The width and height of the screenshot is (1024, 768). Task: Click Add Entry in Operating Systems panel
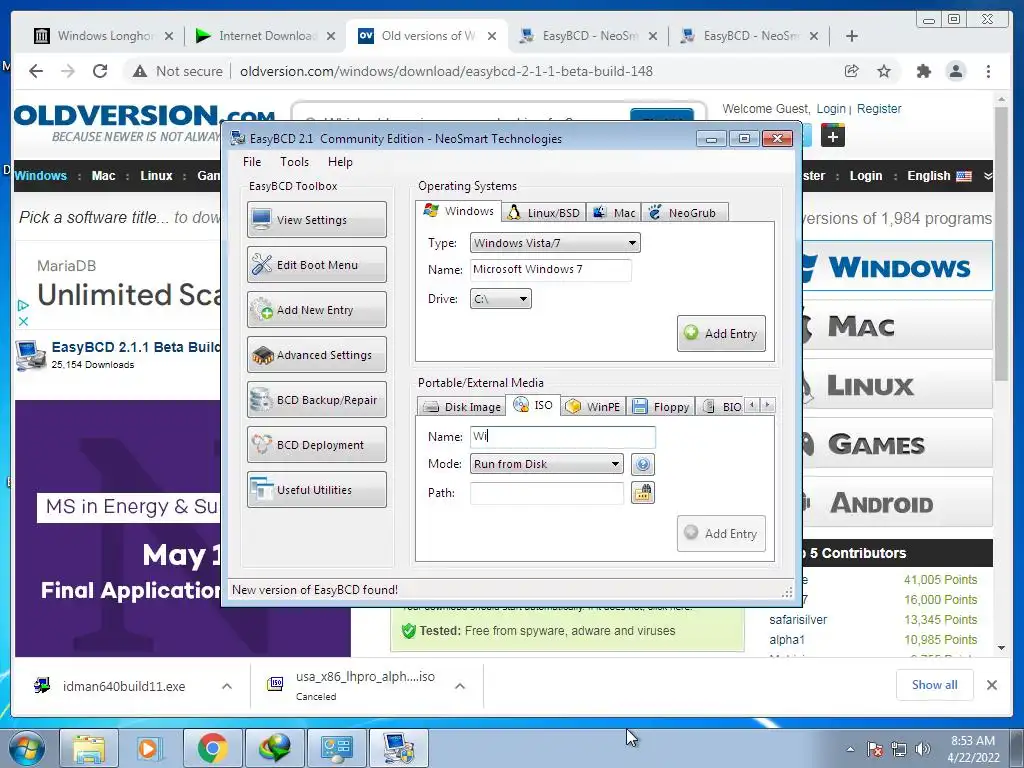[x=721, y=334]
